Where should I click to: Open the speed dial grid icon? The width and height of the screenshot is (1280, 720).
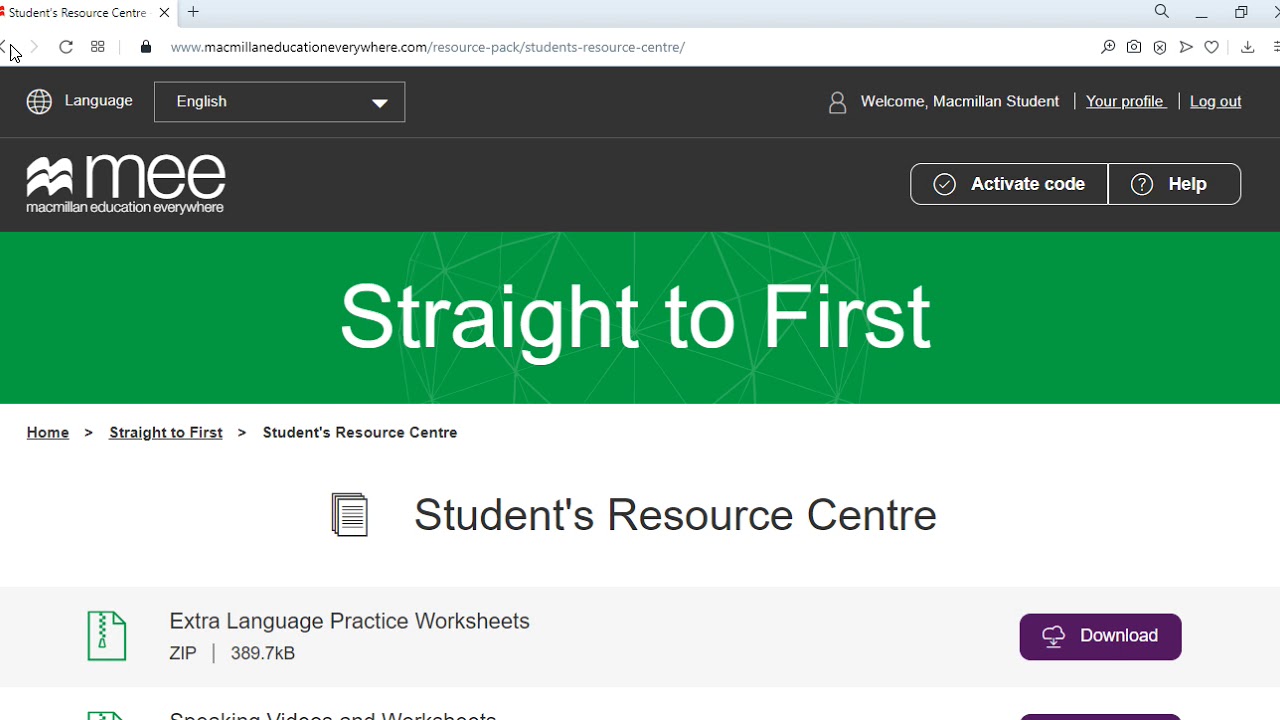98,47
